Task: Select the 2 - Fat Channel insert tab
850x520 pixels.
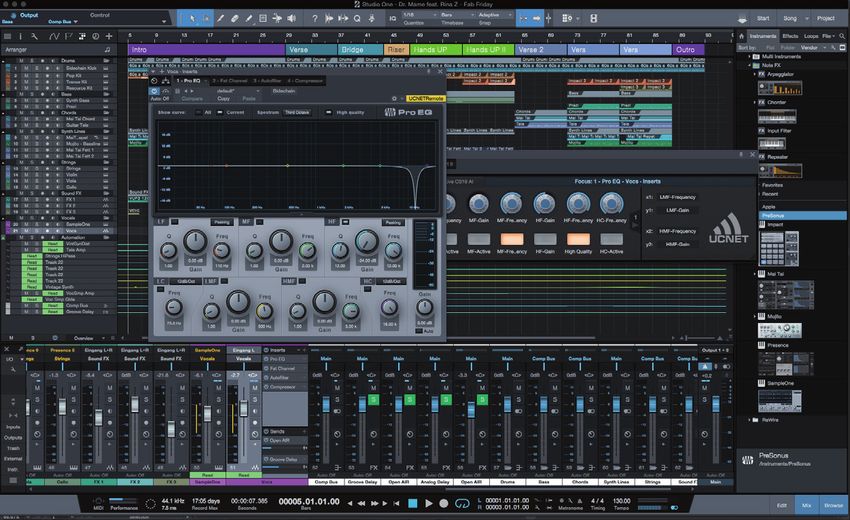Action: coord(229,79)
